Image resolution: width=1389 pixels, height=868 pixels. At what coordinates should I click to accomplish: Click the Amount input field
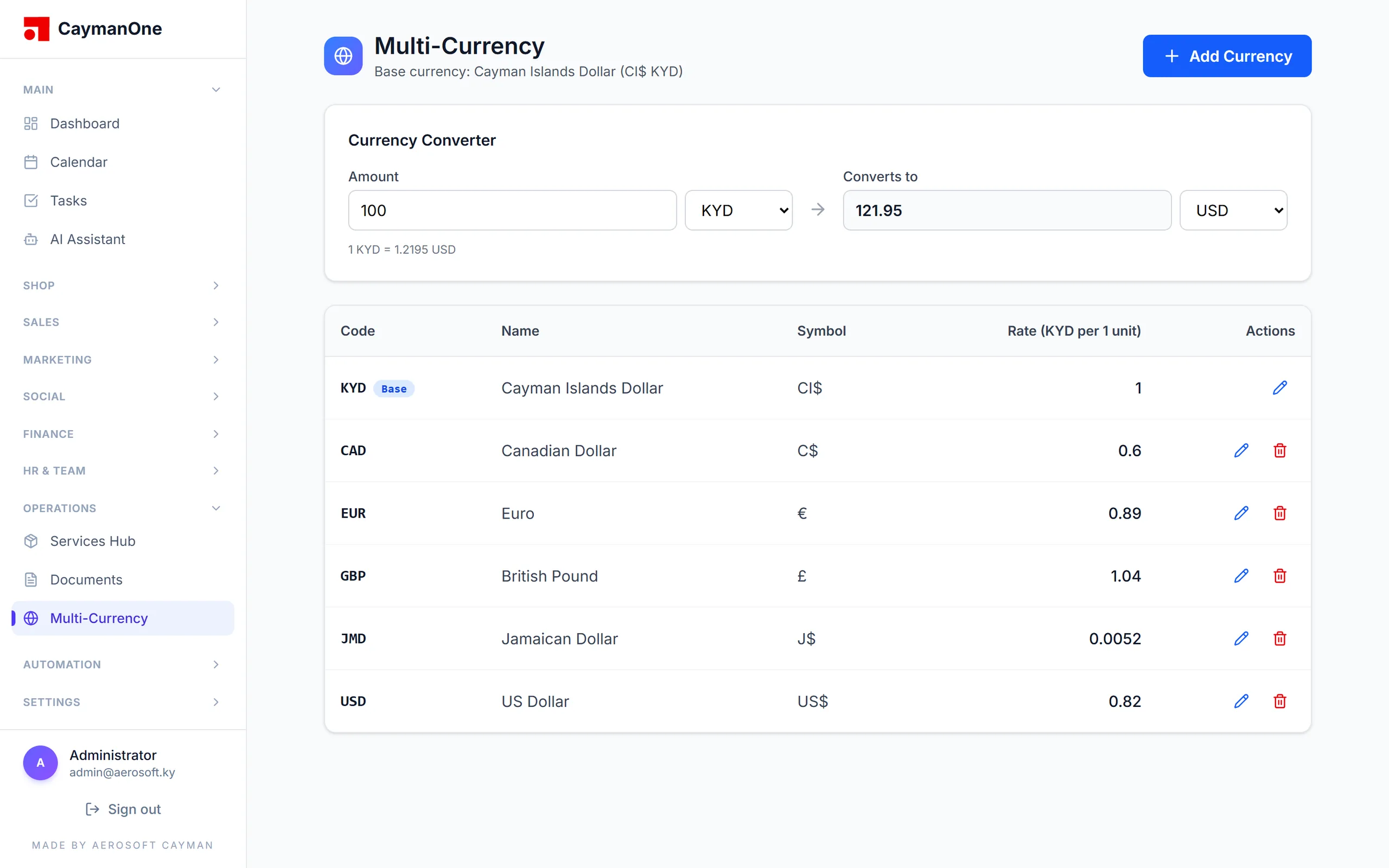512,210
